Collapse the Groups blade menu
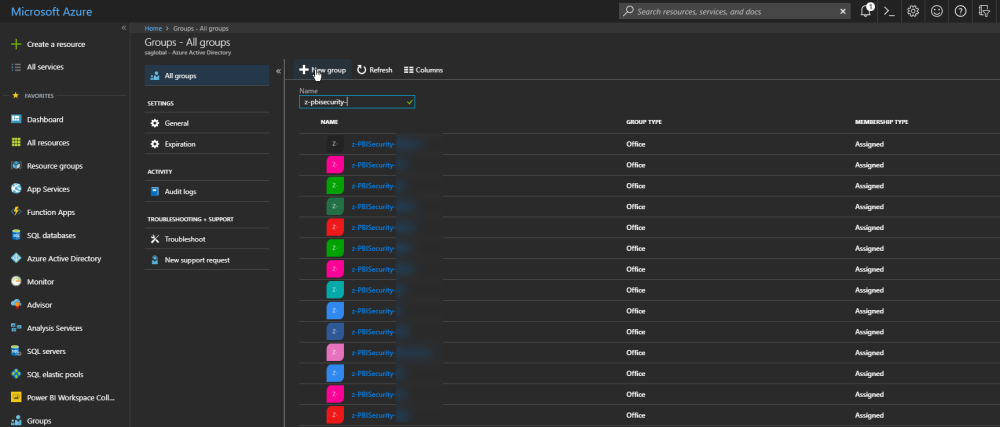 (x=279, y=71)
